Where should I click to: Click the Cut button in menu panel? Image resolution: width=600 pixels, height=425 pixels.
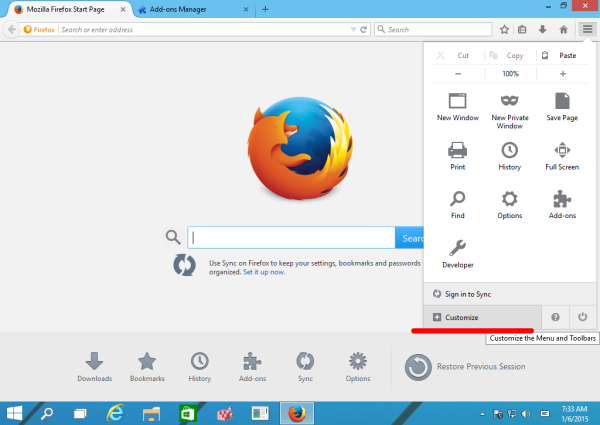tap(458, 55)
